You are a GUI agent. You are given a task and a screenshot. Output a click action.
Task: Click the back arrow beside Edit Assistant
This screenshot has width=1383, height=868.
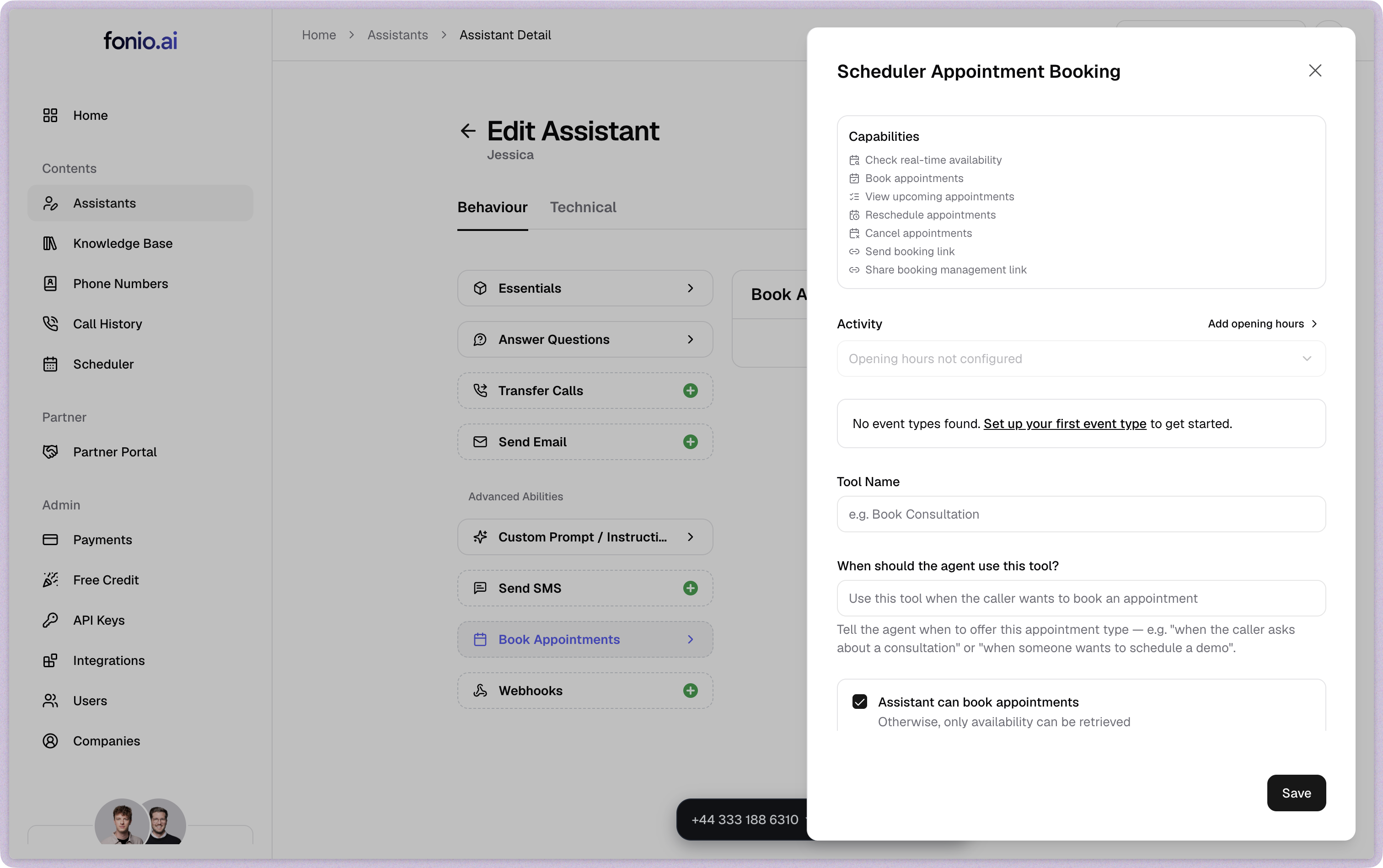468,131
